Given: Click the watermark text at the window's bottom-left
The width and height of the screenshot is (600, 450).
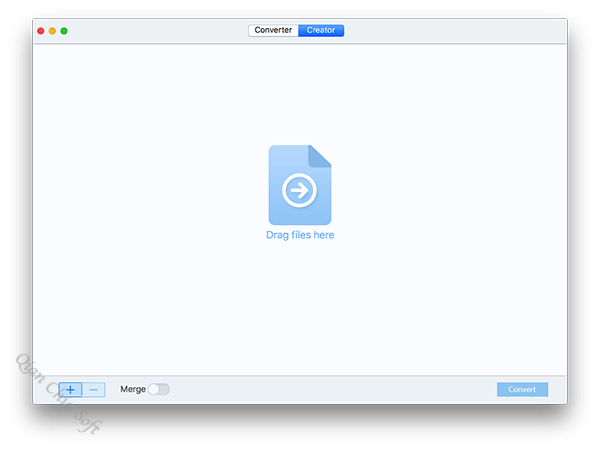Looking at the screenshot, I should click(58, 390).
